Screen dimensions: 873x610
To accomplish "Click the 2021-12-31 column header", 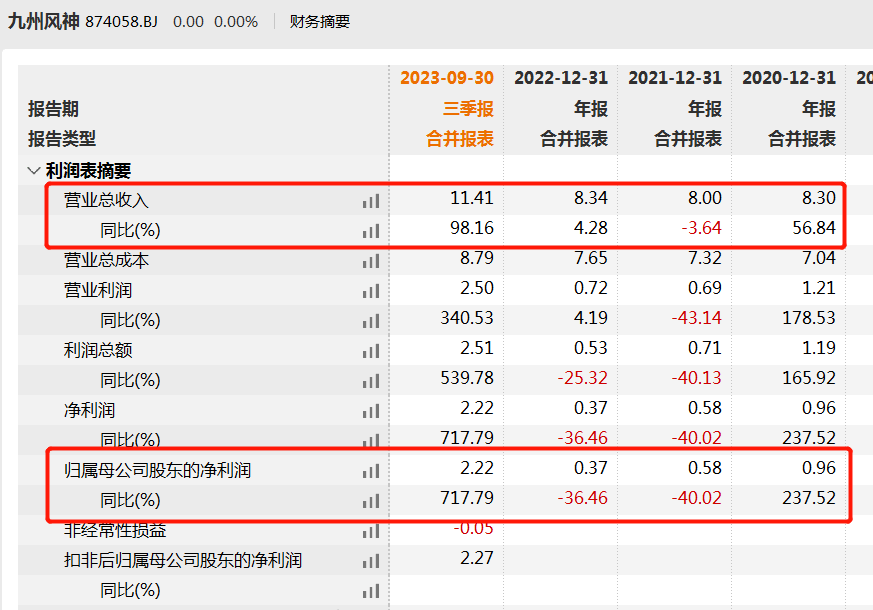I will coord(675,78).
